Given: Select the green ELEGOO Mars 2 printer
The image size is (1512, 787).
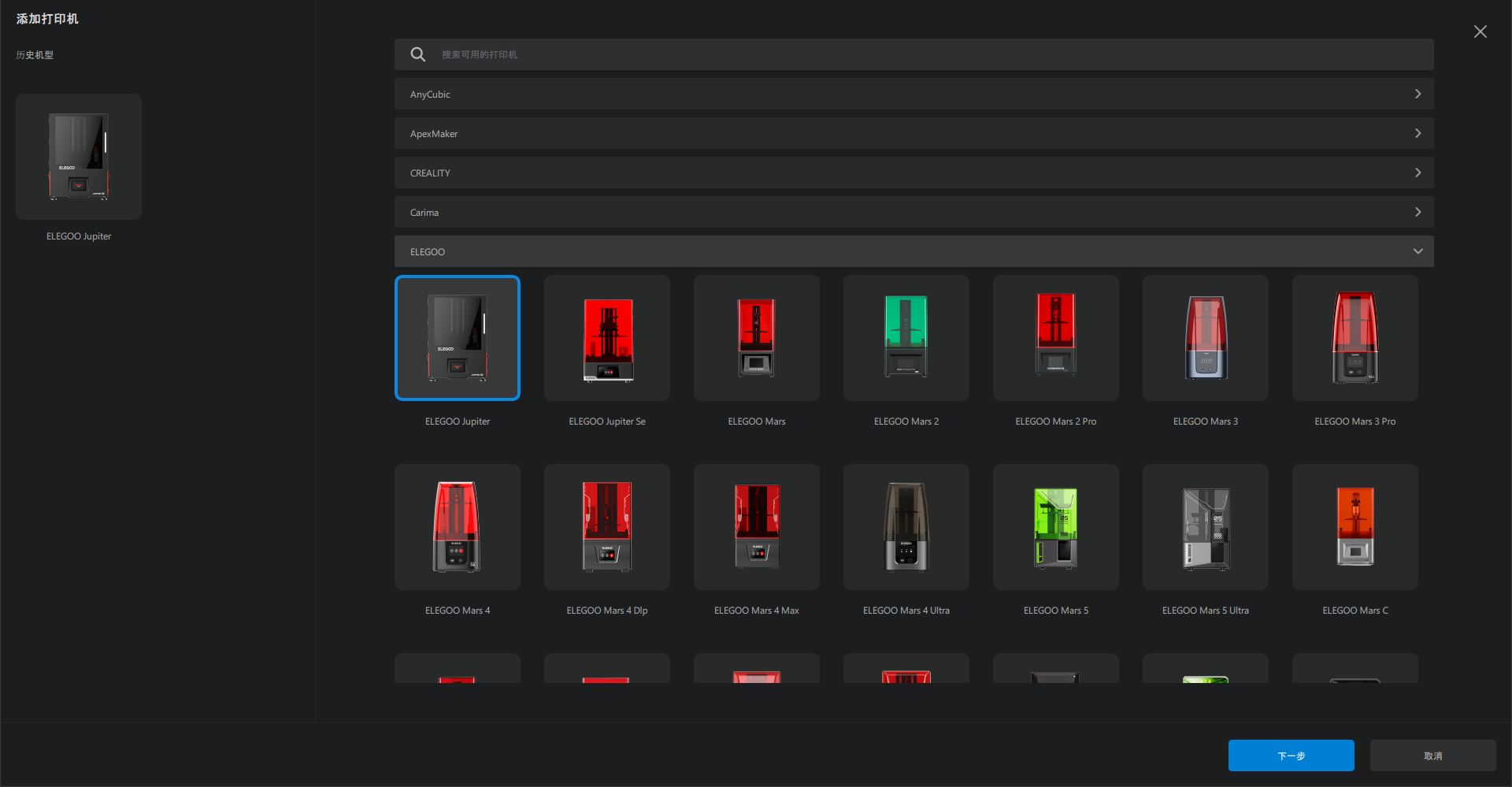Looking at the screenshot, I should pos(906,338).
